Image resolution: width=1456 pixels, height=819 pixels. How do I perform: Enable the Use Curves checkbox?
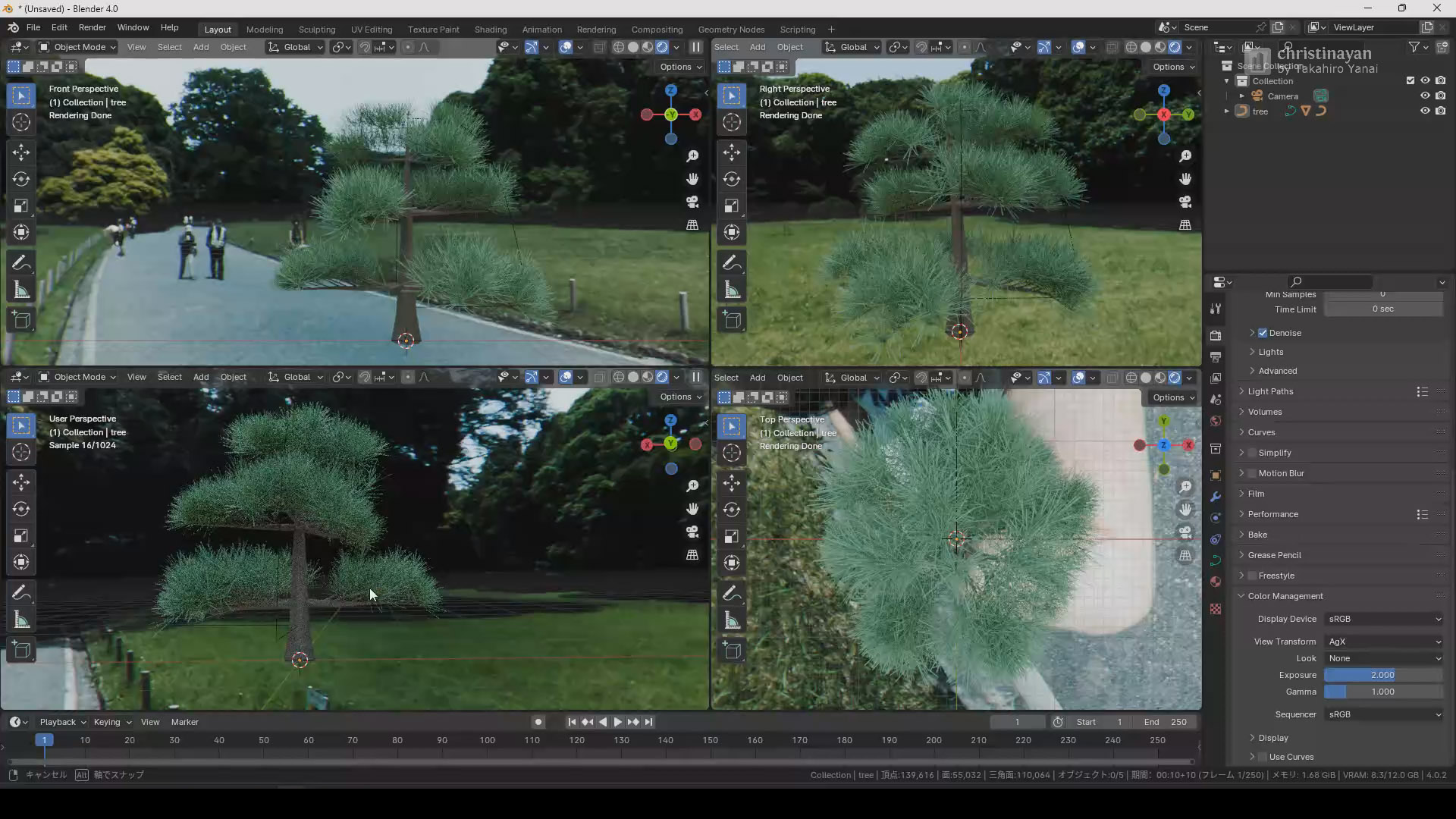pos(1263,757)
